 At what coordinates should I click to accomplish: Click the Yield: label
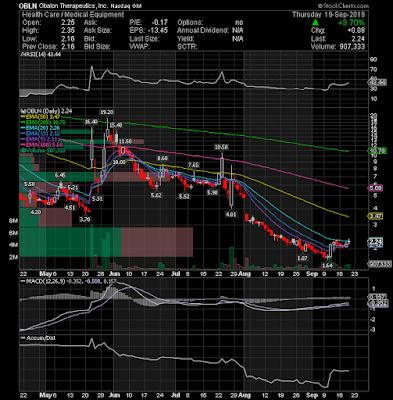(x=185, y=39)
